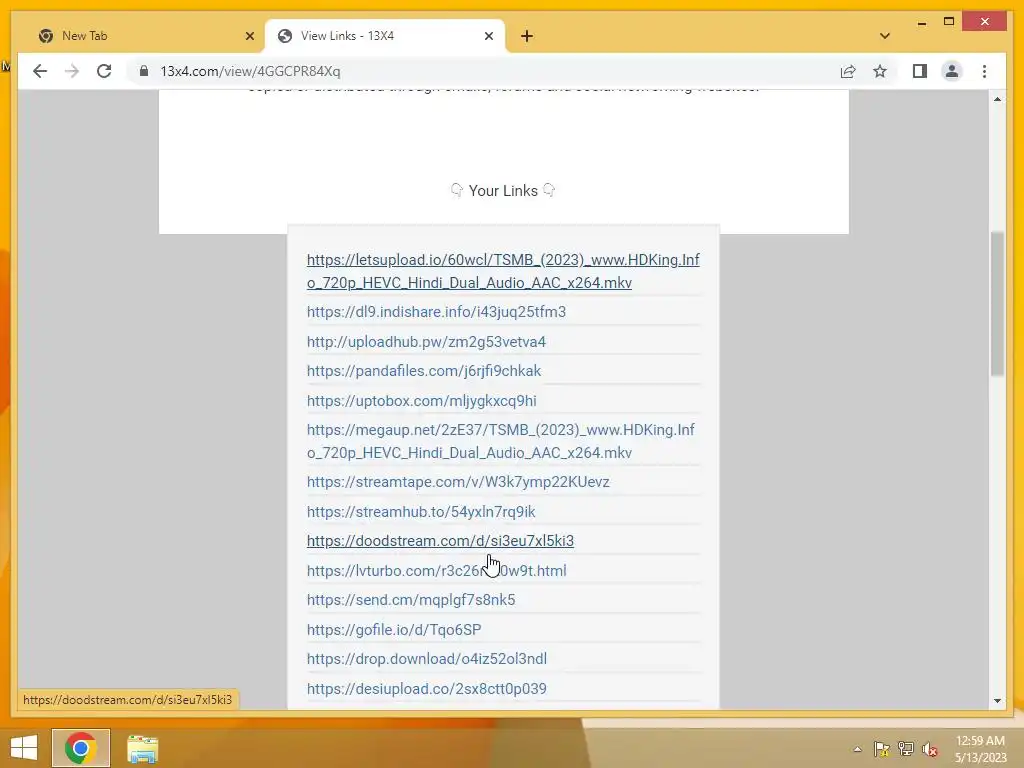Expand the tab search dropdown
This screenshot has width=1024, height=768.
click(x=884, y=36)
